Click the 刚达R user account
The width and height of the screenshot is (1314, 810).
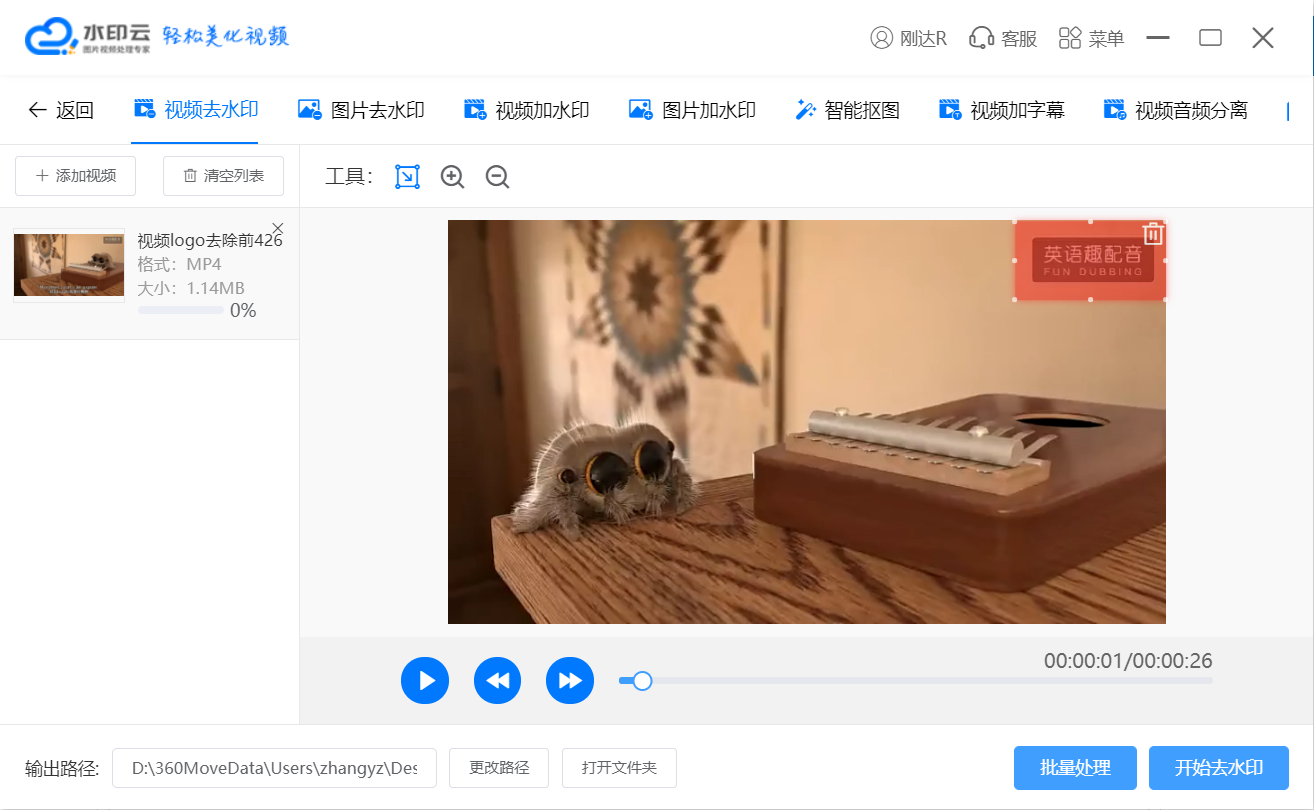pyautogui.click(x=908, y=39)
